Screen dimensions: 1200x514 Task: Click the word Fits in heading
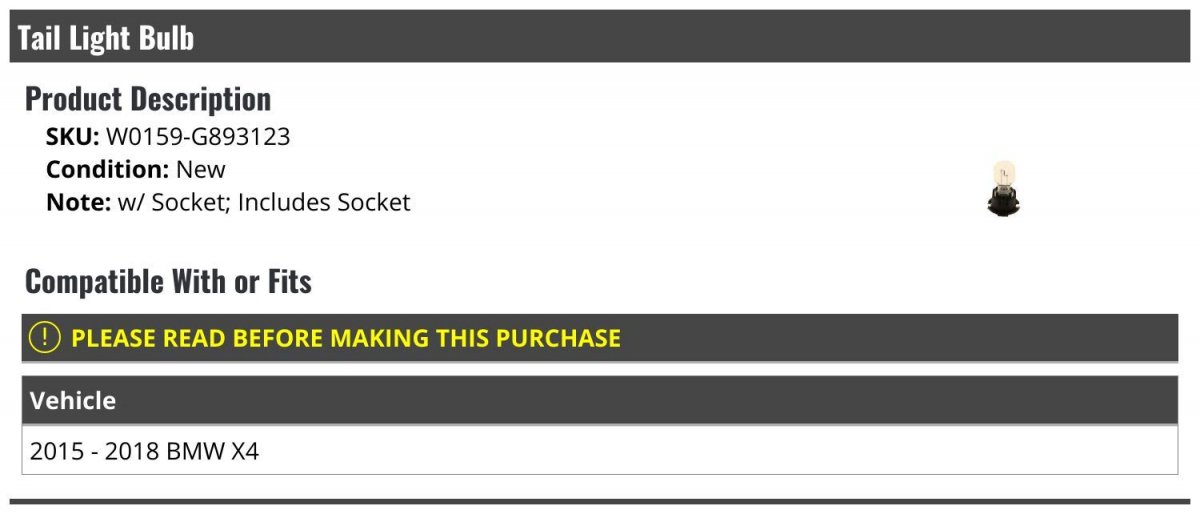(289, 282)
